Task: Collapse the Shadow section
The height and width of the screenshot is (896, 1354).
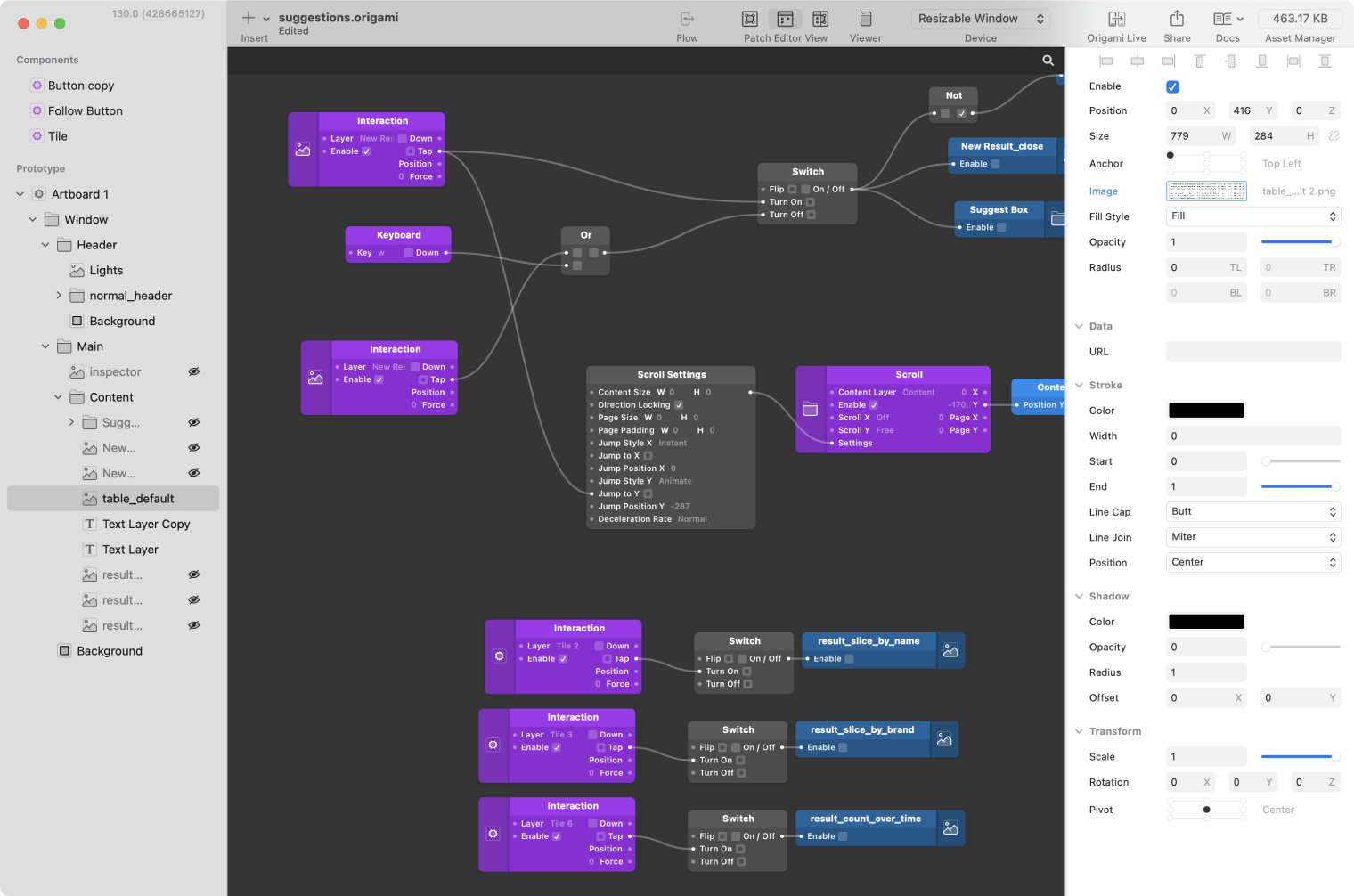Action: [1079, 597]
